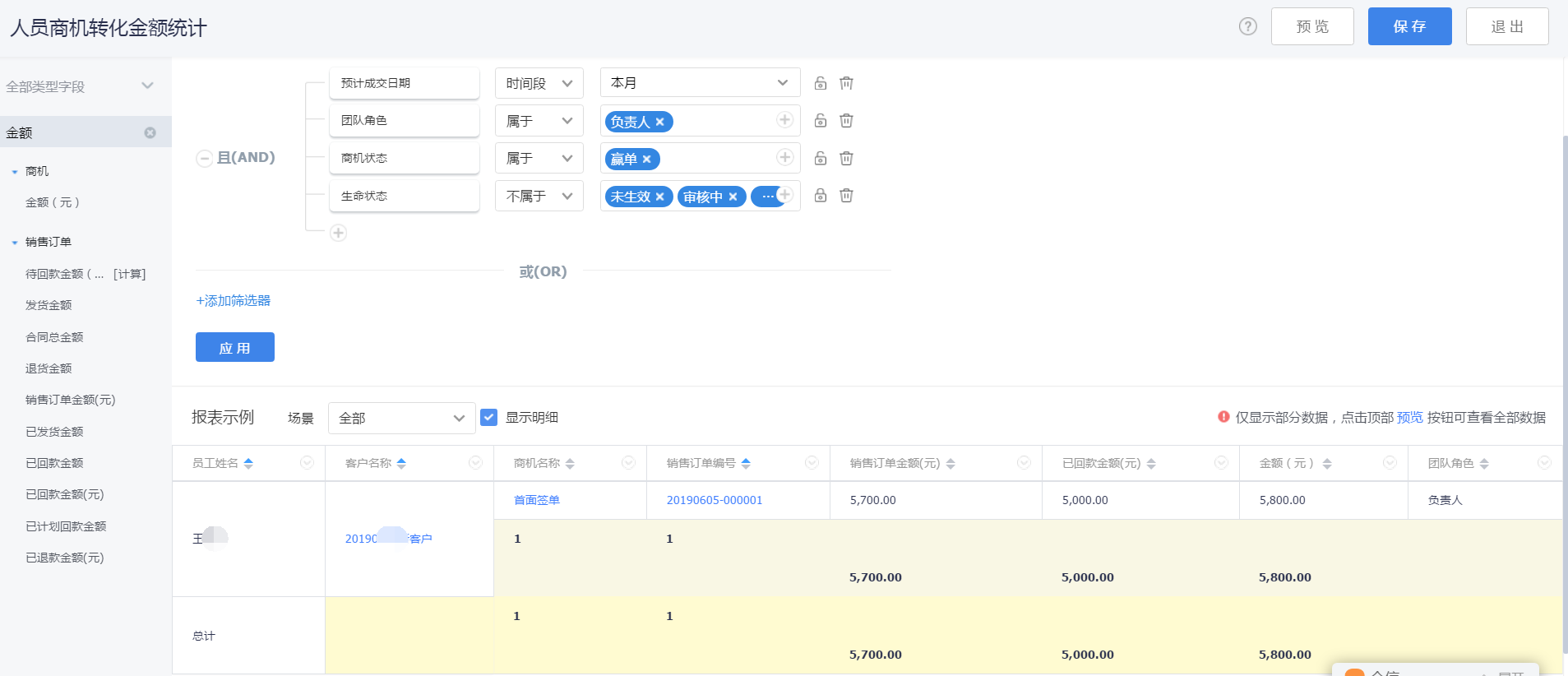The height and width of the screenshot is (676, 1568).
Task: Select the 金额（元） field under 商机
Action: [x=53, y=202]
